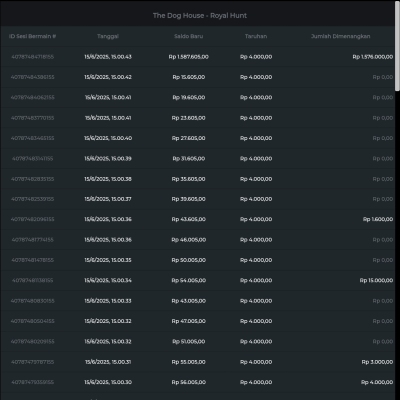Select the row with balance Rp 56.005,00
Viewport: 400px width, 400px height.
click(197, 382)
